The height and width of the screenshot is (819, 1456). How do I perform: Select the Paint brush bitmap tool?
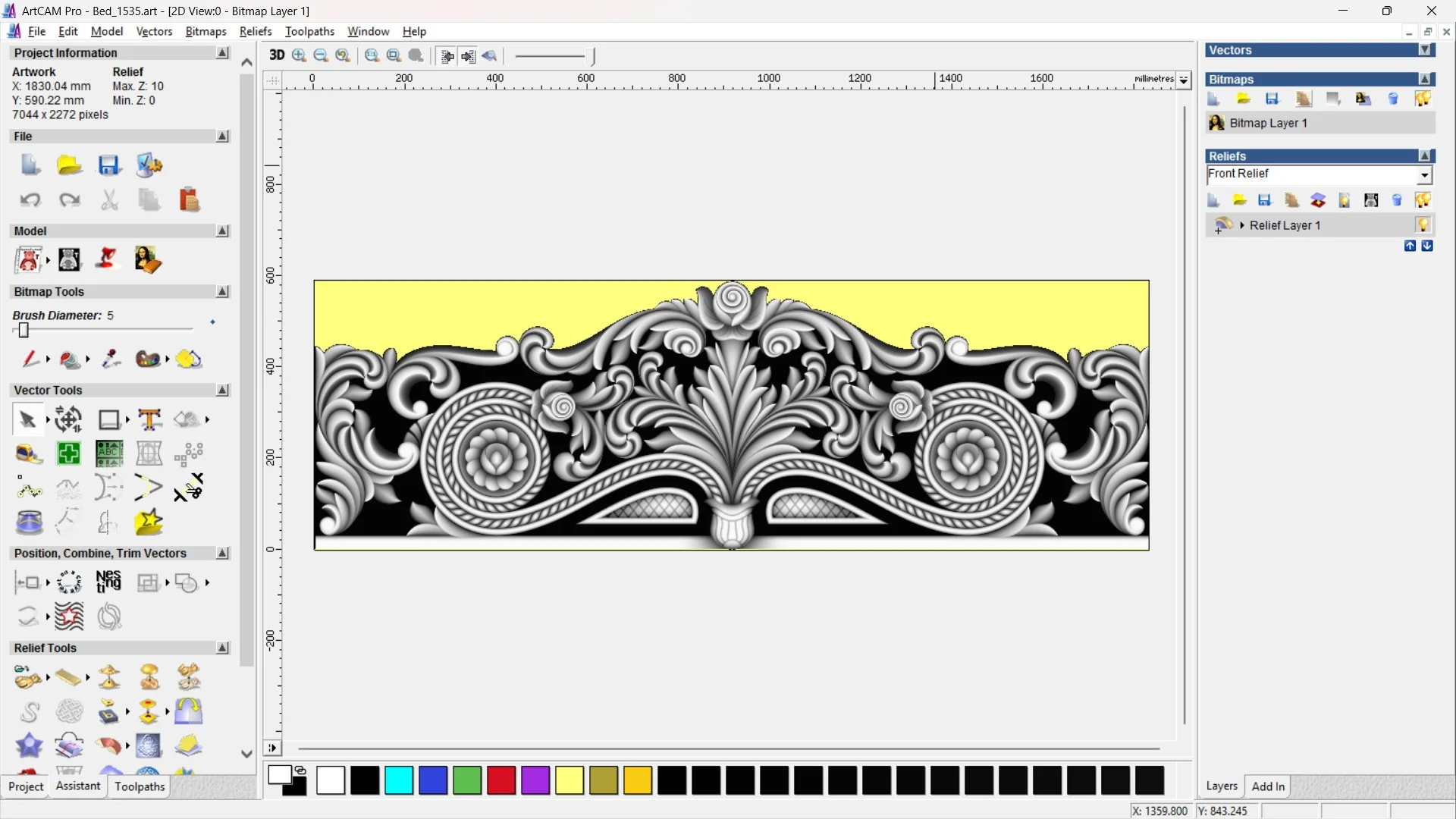(x=30, y=359)
